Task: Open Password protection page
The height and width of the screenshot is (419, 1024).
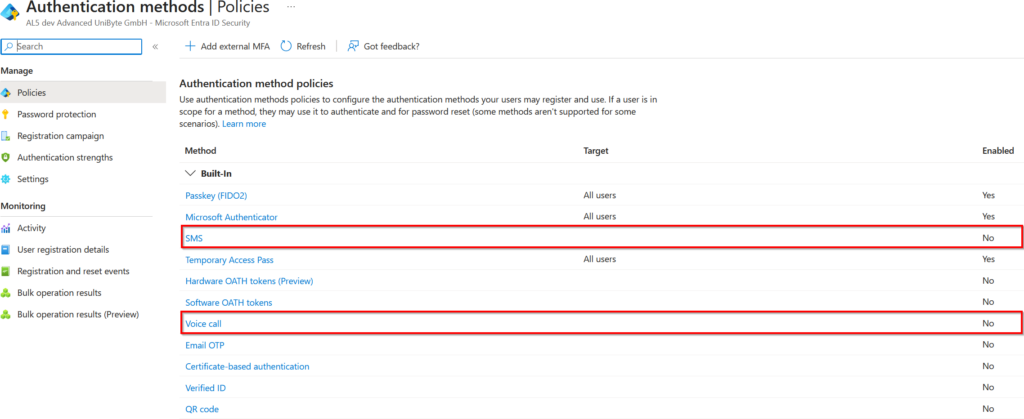Action: tap(56, 114)
